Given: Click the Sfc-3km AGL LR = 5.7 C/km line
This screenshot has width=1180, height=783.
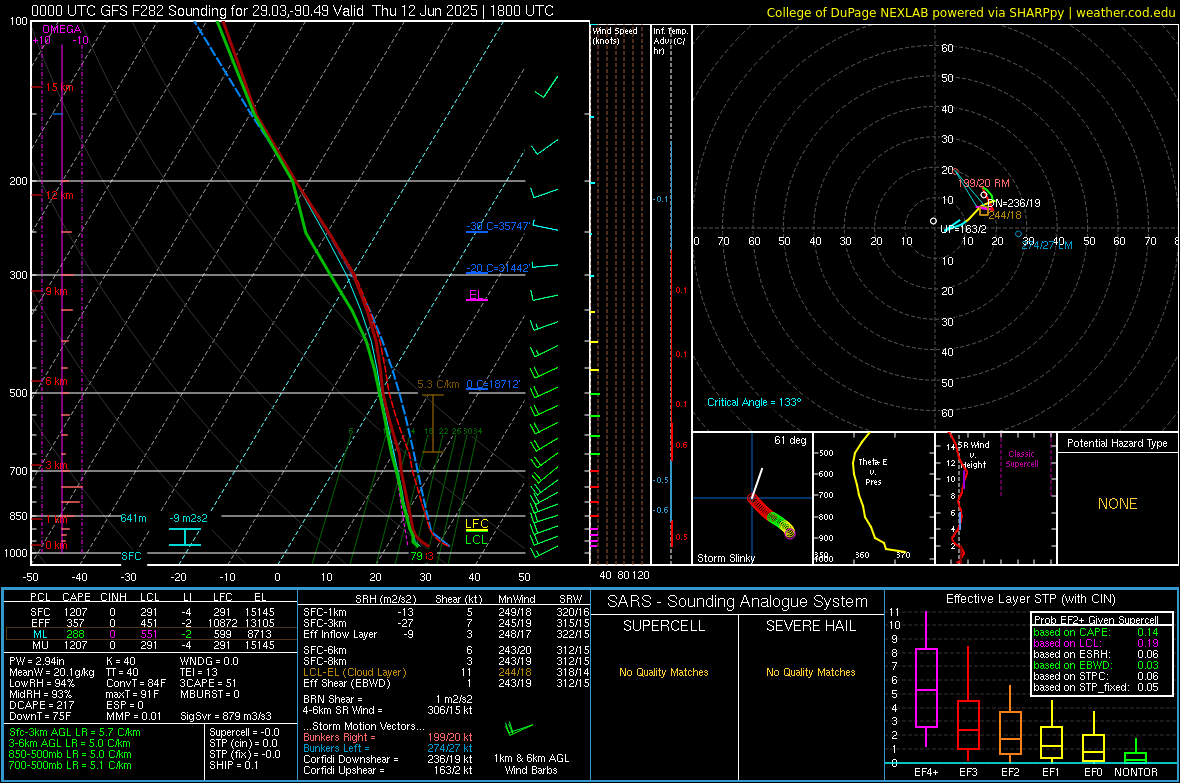Looking at the screenshot, I should tap(75, 732).
